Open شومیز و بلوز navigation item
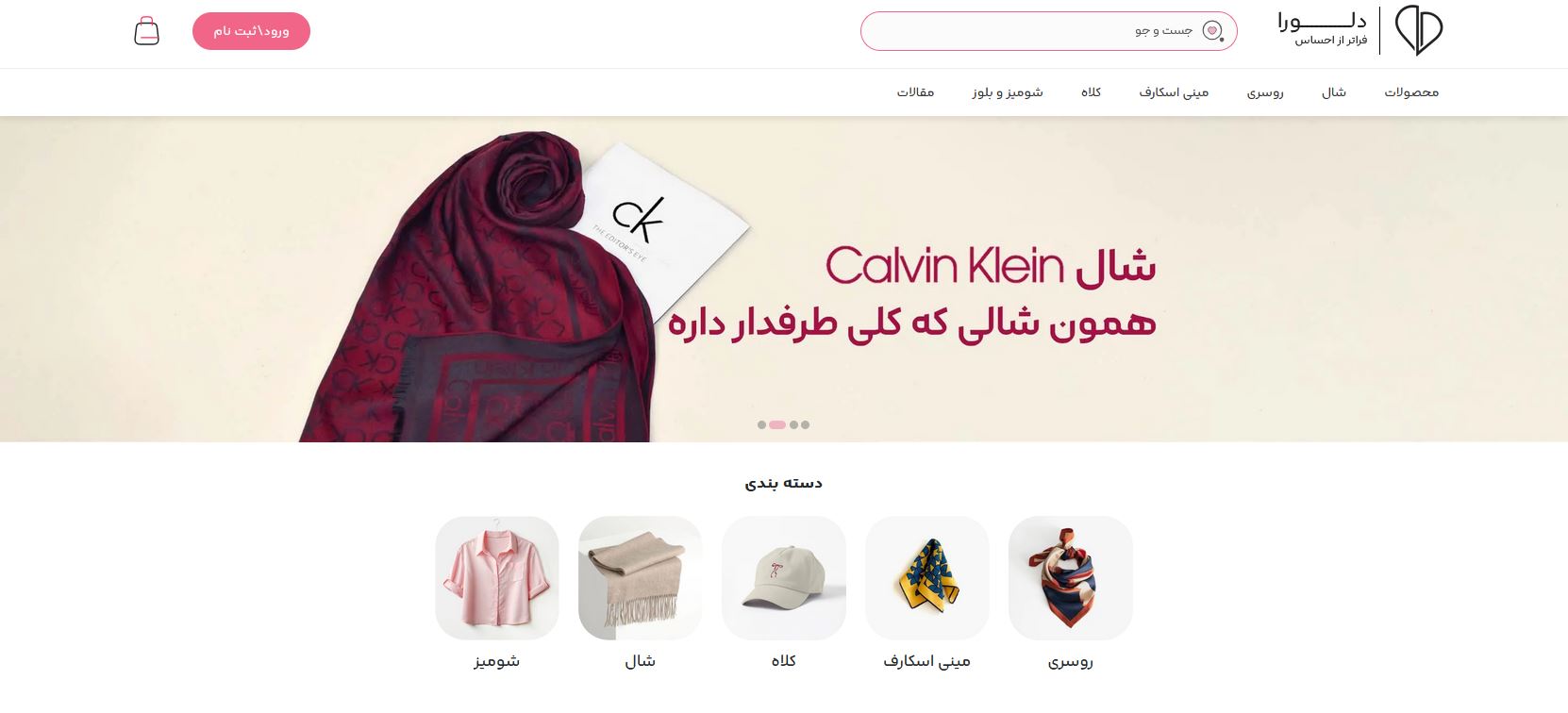Screen dimensions: 1568x713 click(x=1008, y=92)
